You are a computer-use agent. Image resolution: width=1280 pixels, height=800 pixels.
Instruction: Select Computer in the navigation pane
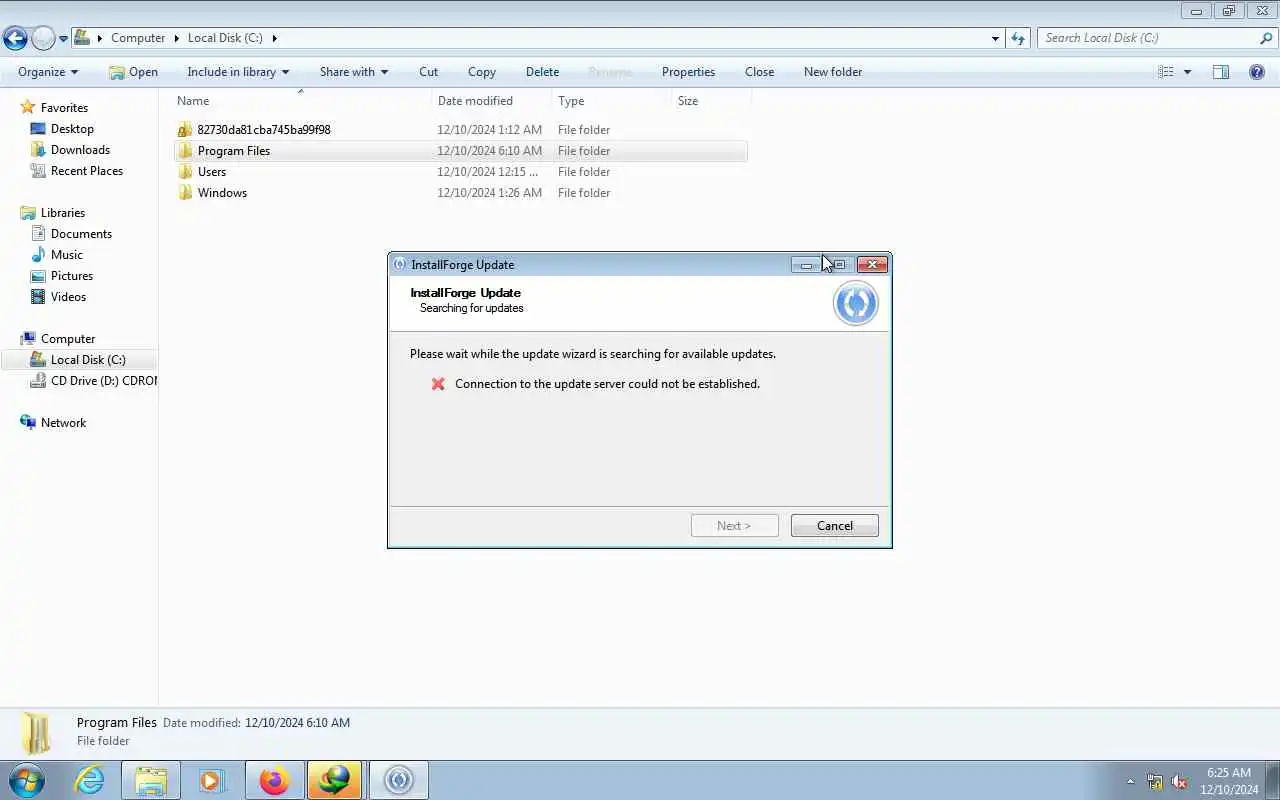point(68,339)
